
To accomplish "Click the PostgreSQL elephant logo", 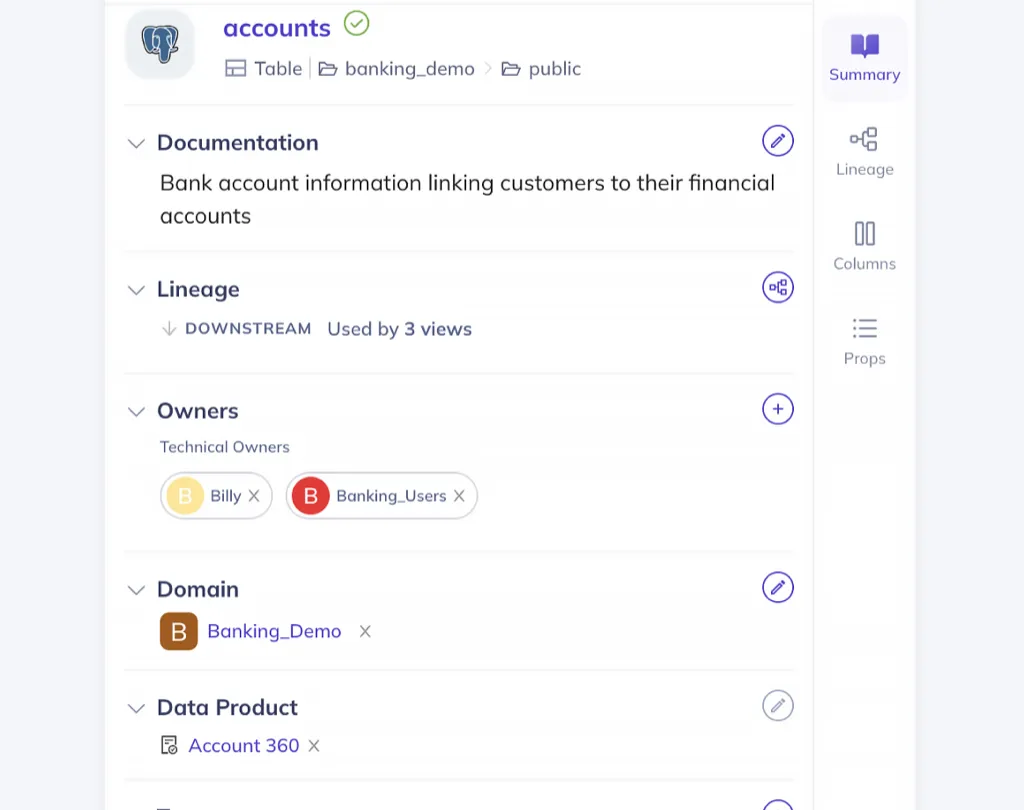I will (x=160, y=45).
